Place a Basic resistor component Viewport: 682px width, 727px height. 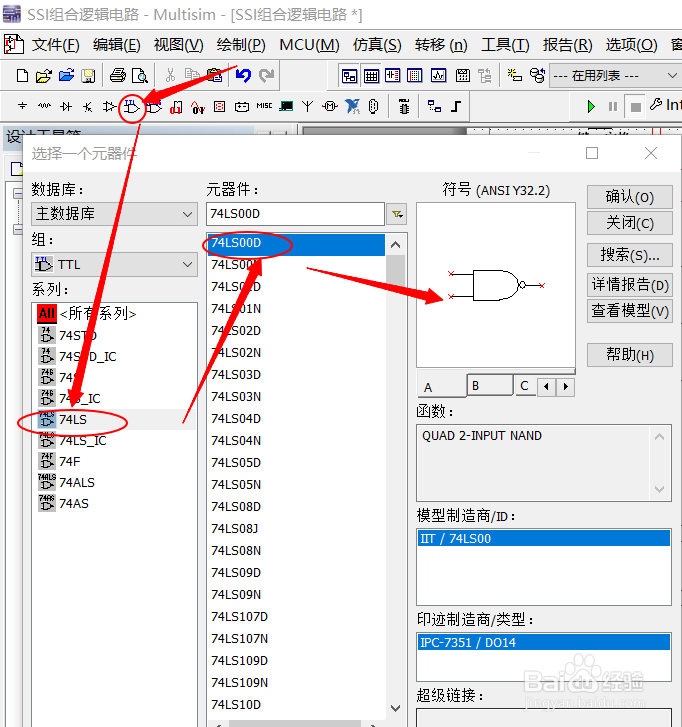click(45, 107)
